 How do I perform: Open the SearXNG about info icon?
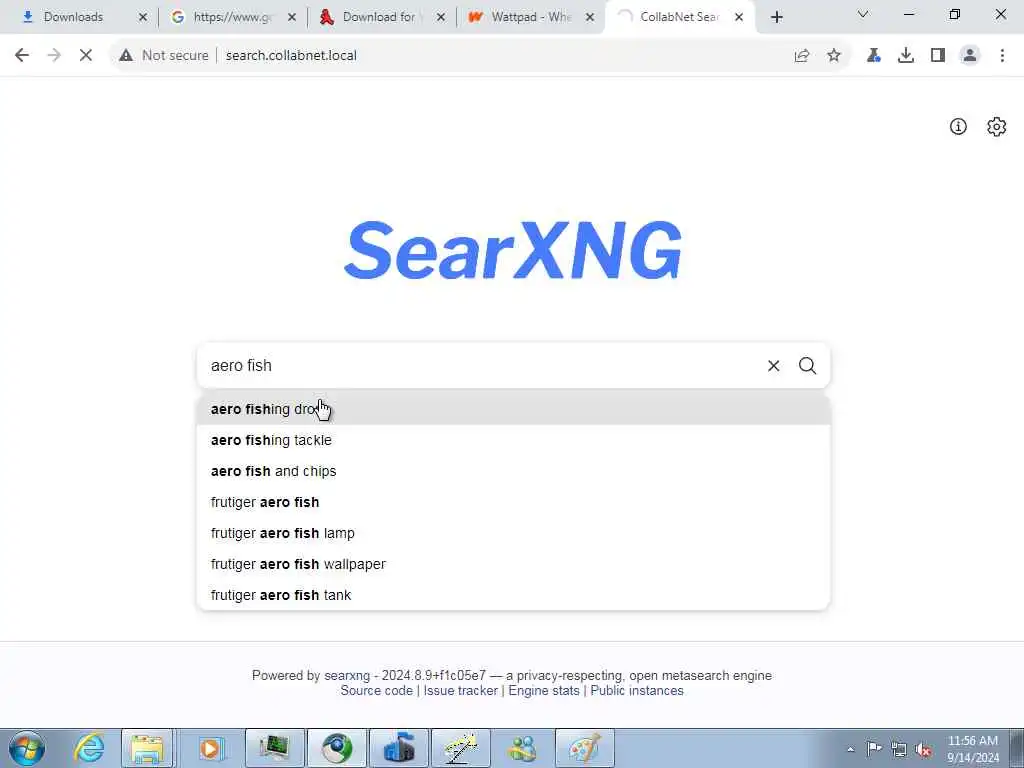pyautogui.click(x=957, y=127)
